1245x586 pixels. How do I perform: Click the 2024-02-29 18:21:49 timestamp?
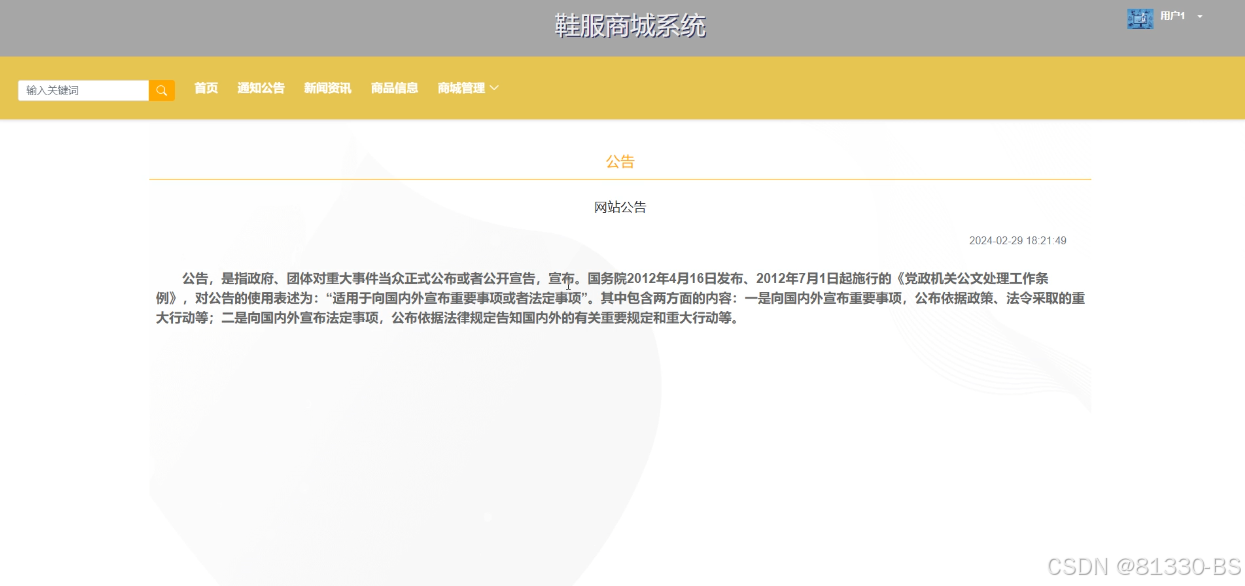pyautogui.click(x=1018, y=241)
